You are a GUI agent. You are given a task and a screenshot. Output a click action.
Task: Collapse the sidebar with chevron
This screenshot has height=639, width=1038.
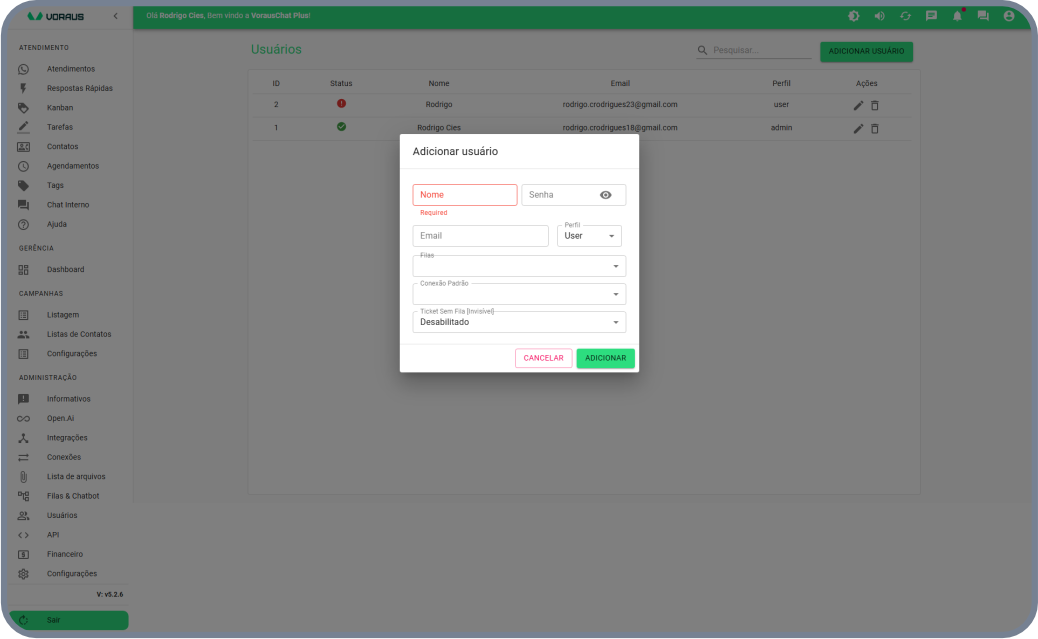pyautogui.click(x=115, y=16)
